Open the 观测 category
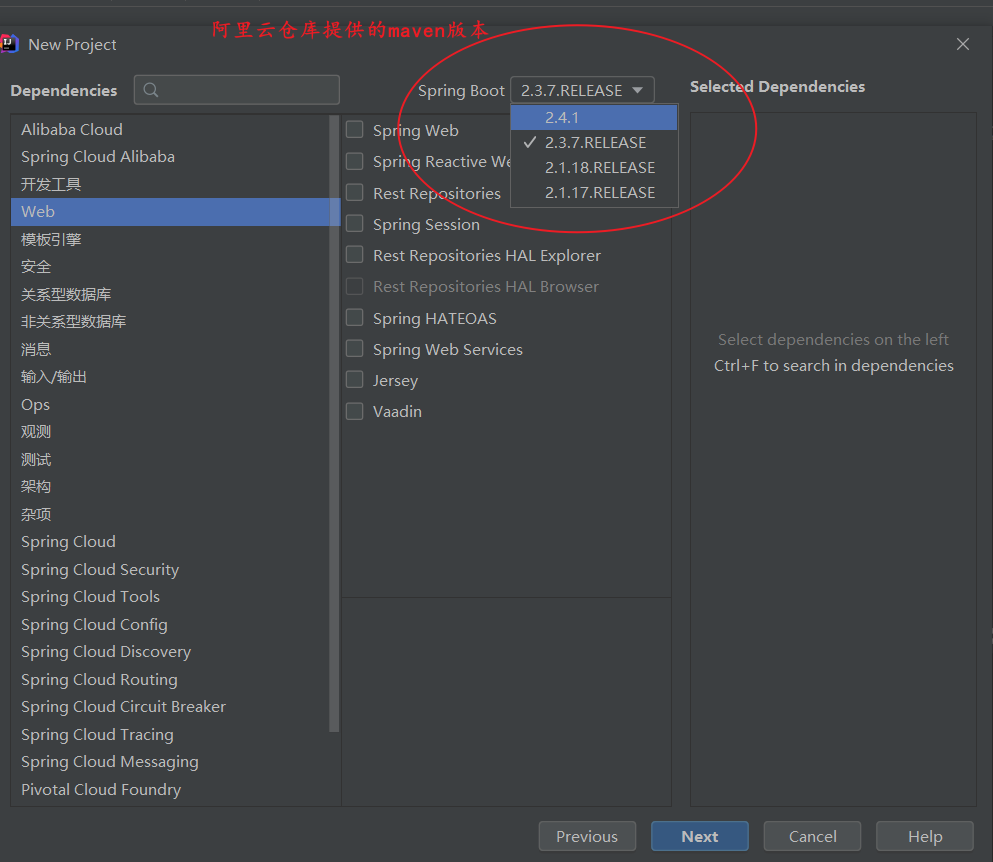 tap(170, 432)
